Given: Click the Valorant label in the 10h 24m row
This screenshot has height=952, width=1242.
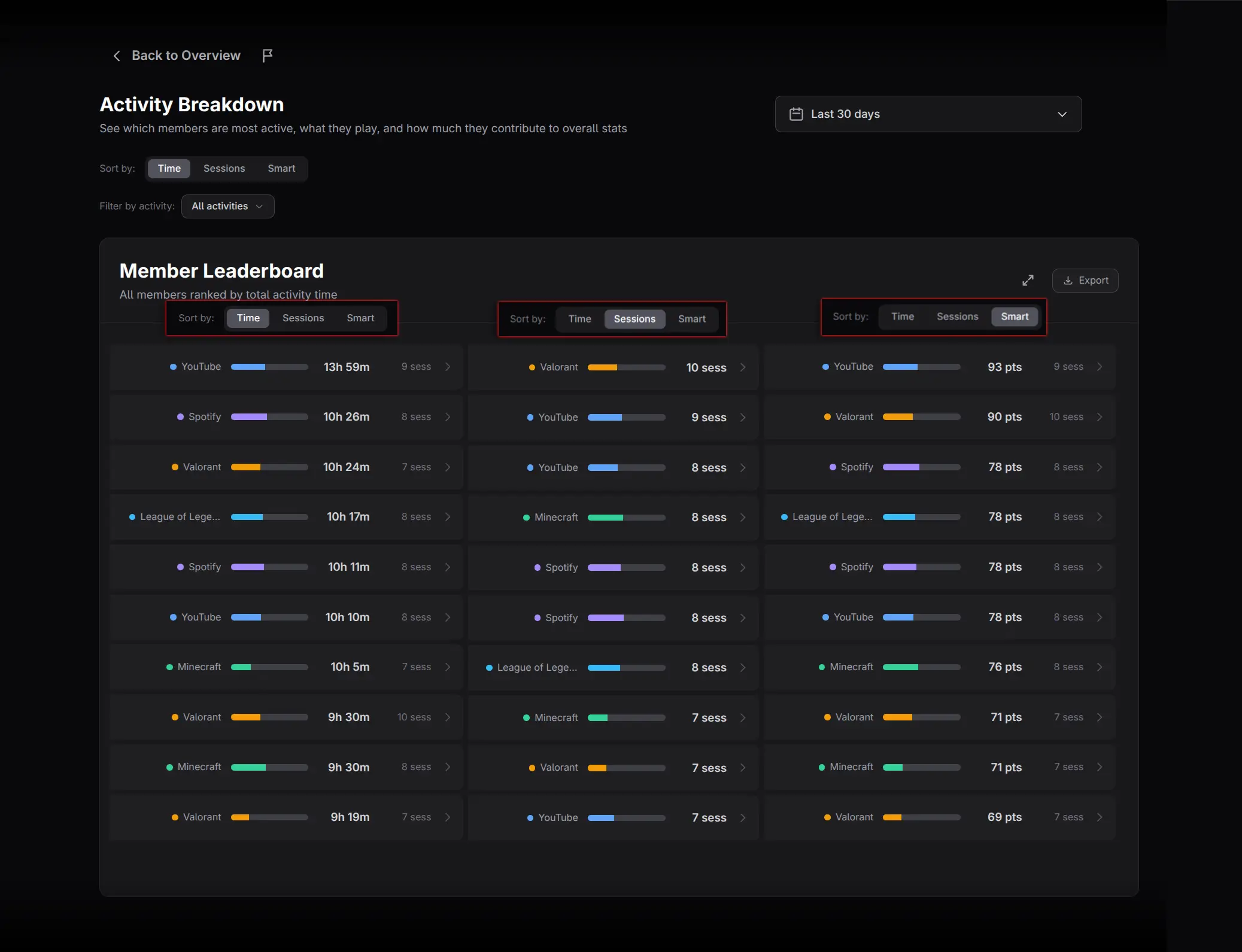Looking at the screenshot, I should 202,467.
